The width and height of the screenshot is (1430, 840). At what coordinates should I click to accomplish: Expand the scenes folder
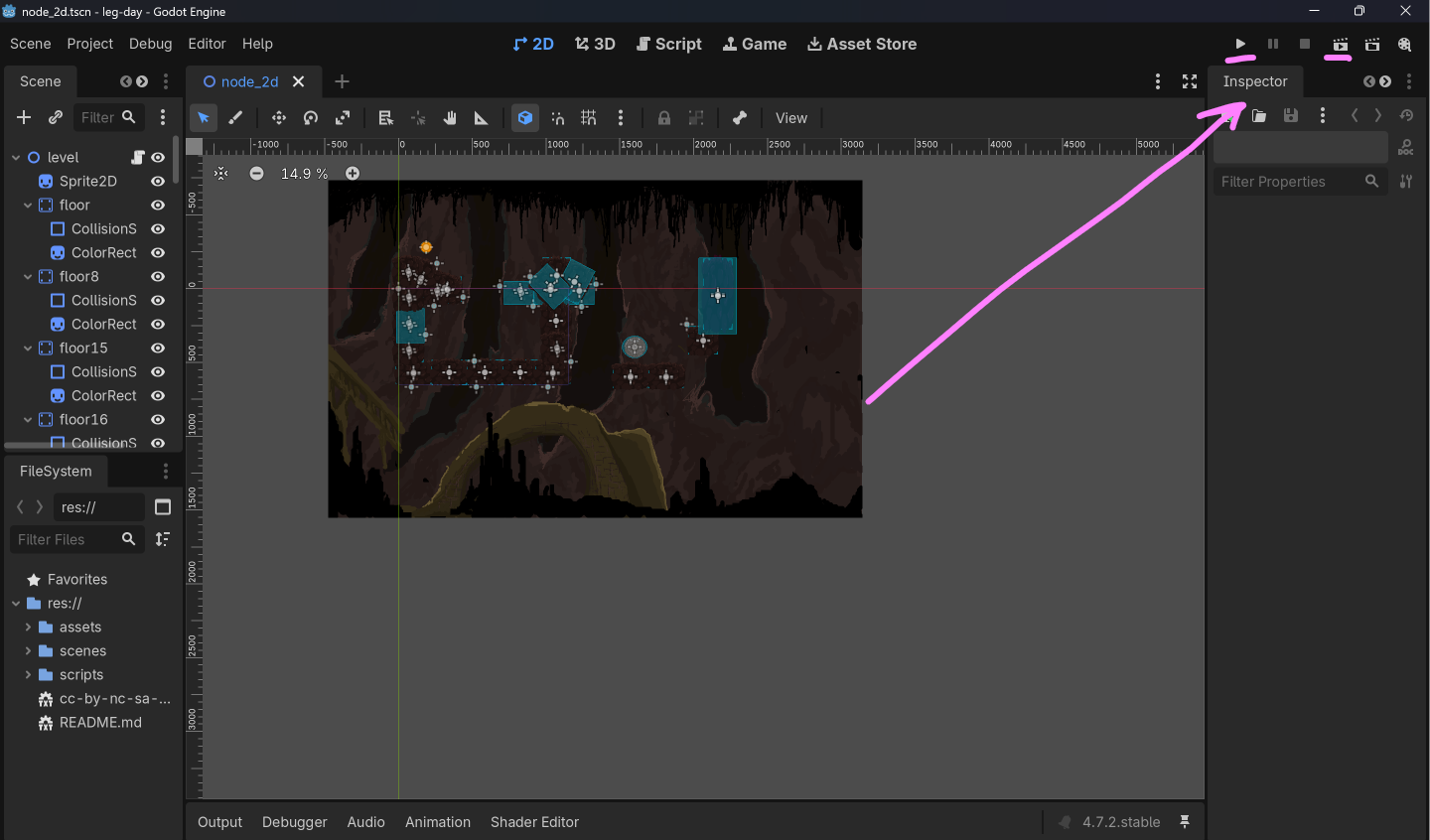click(28, 651)
